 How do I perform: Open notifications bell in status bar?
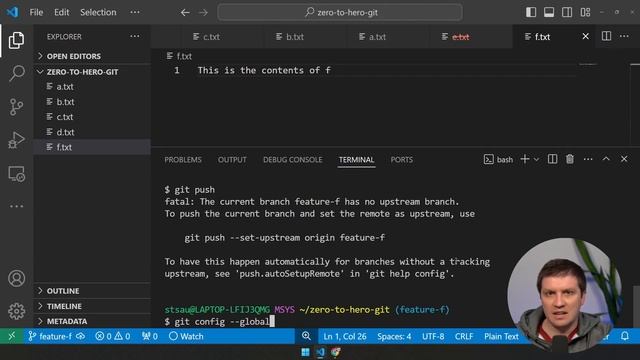pos(624,336)
